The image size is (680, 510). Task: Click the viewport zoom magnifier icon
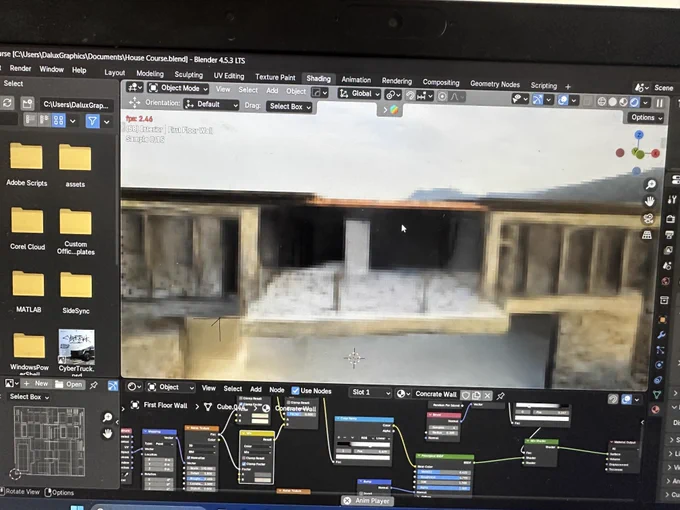(x=651, y=185)
